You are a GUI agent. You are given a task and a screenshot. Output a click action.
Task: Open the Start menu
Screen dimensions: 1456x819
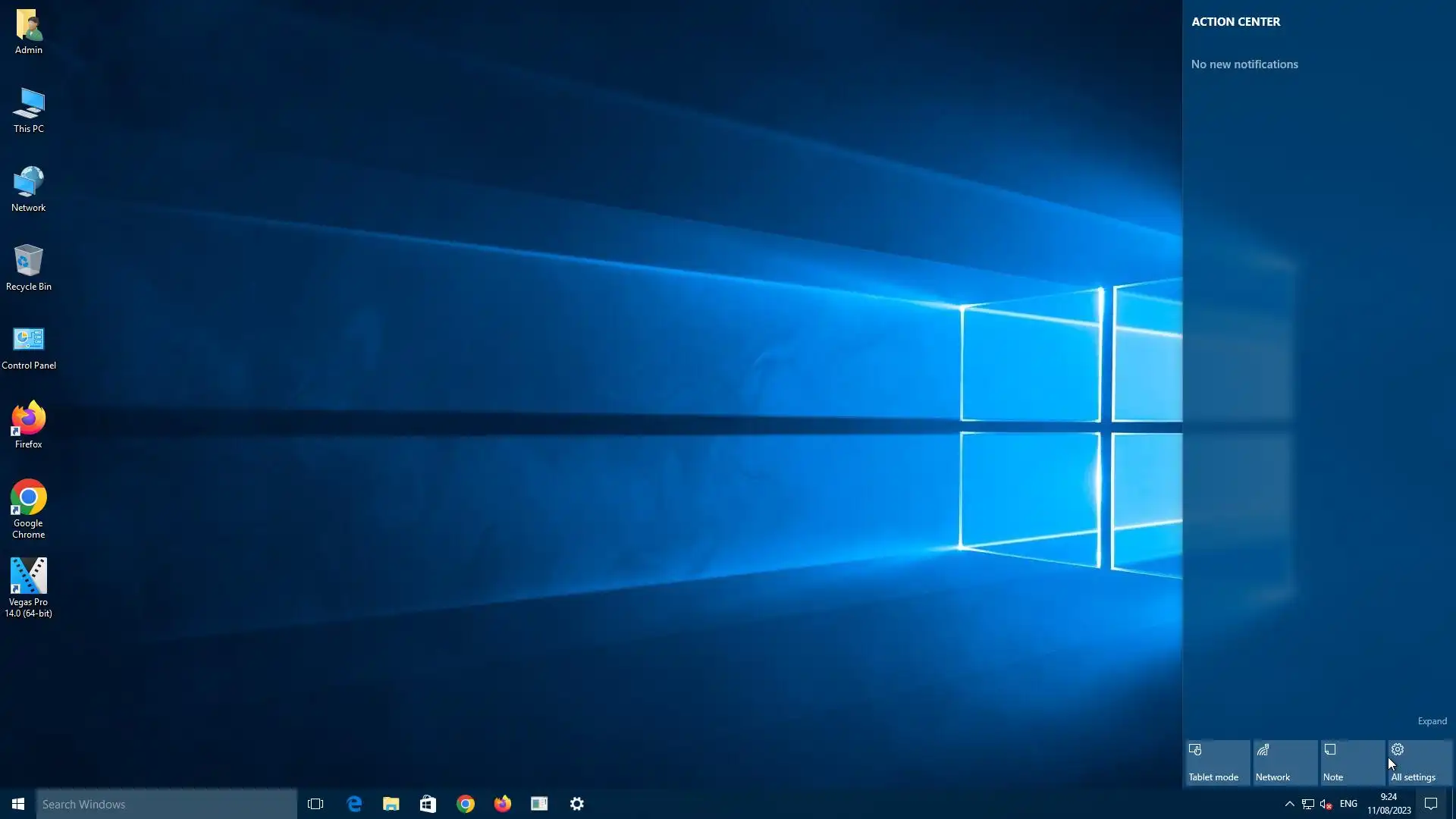(18, 804)
